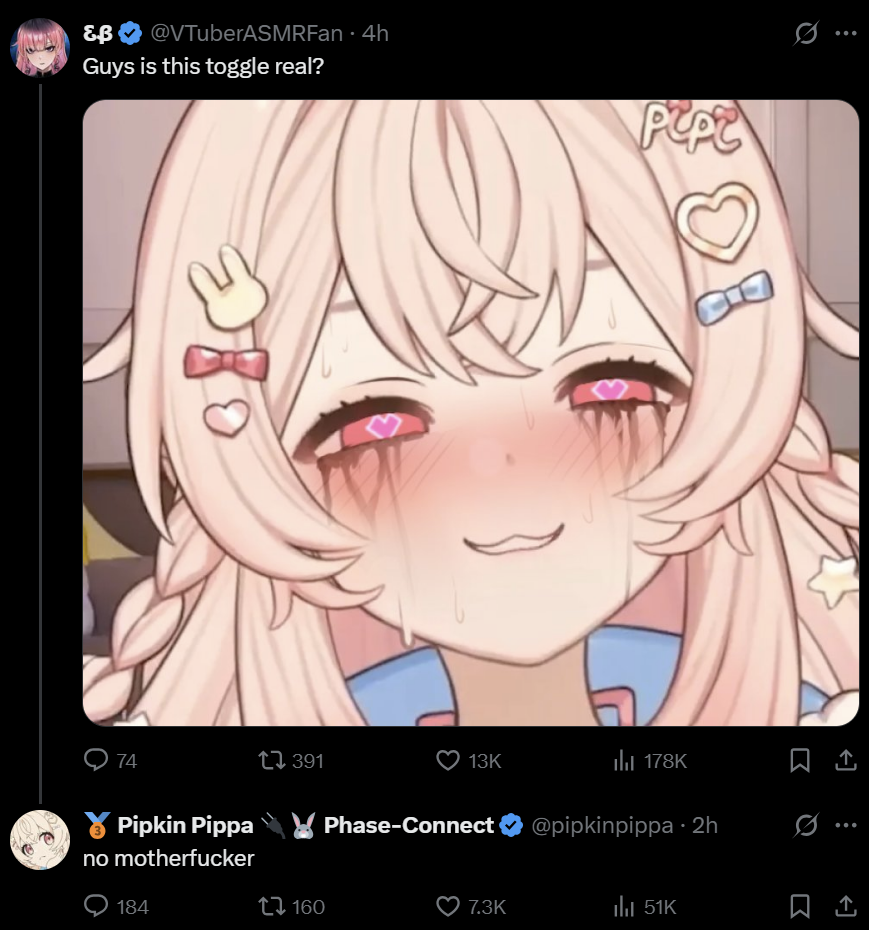The height and width of the screenshot is (930, 869).
Task: View 51K views analytics on Pippa's reply
Action: pos(645,906)
